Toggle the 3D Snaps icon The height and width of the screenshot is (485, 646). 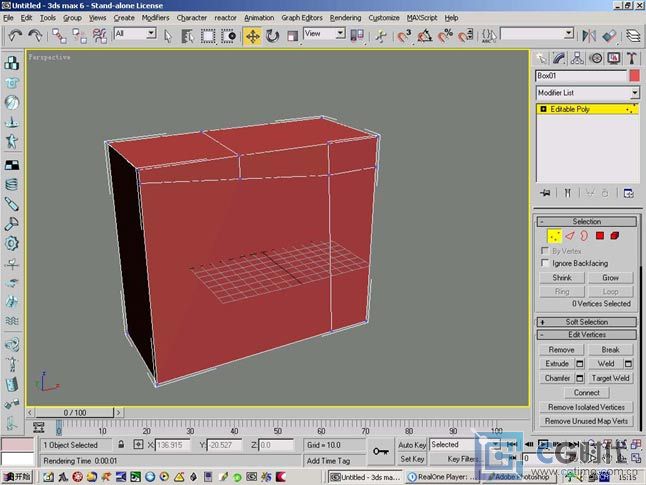405,36
